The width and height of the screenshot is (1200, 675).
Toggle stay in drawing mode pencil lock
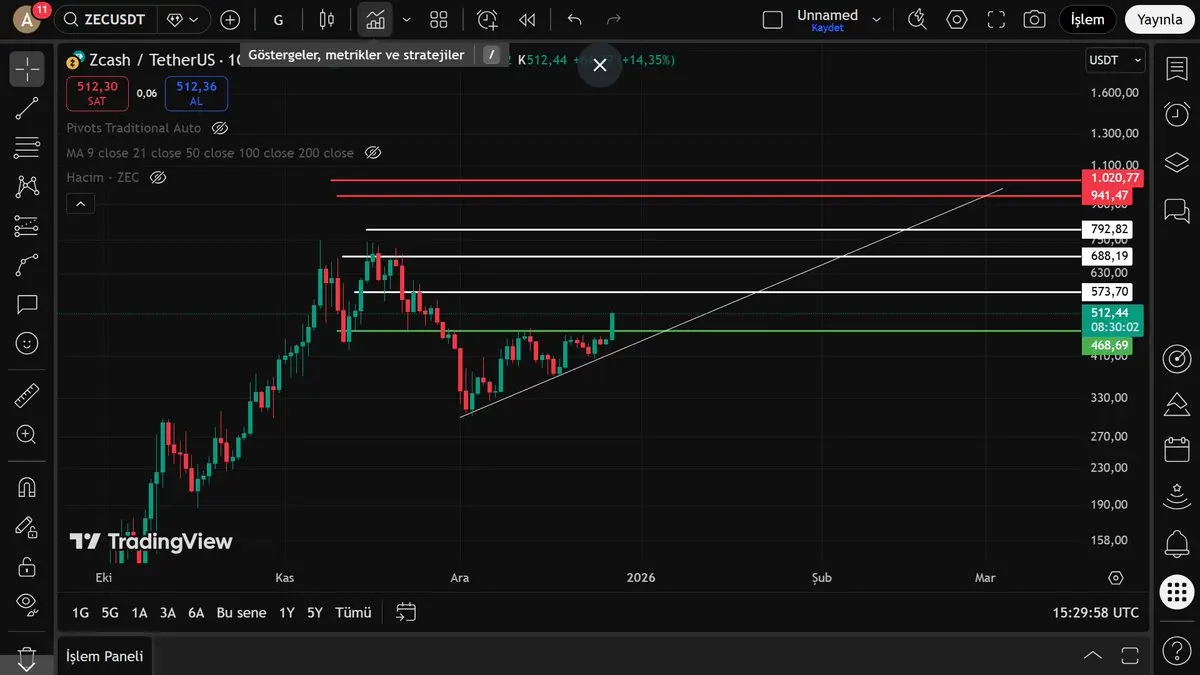coord(27,527)
